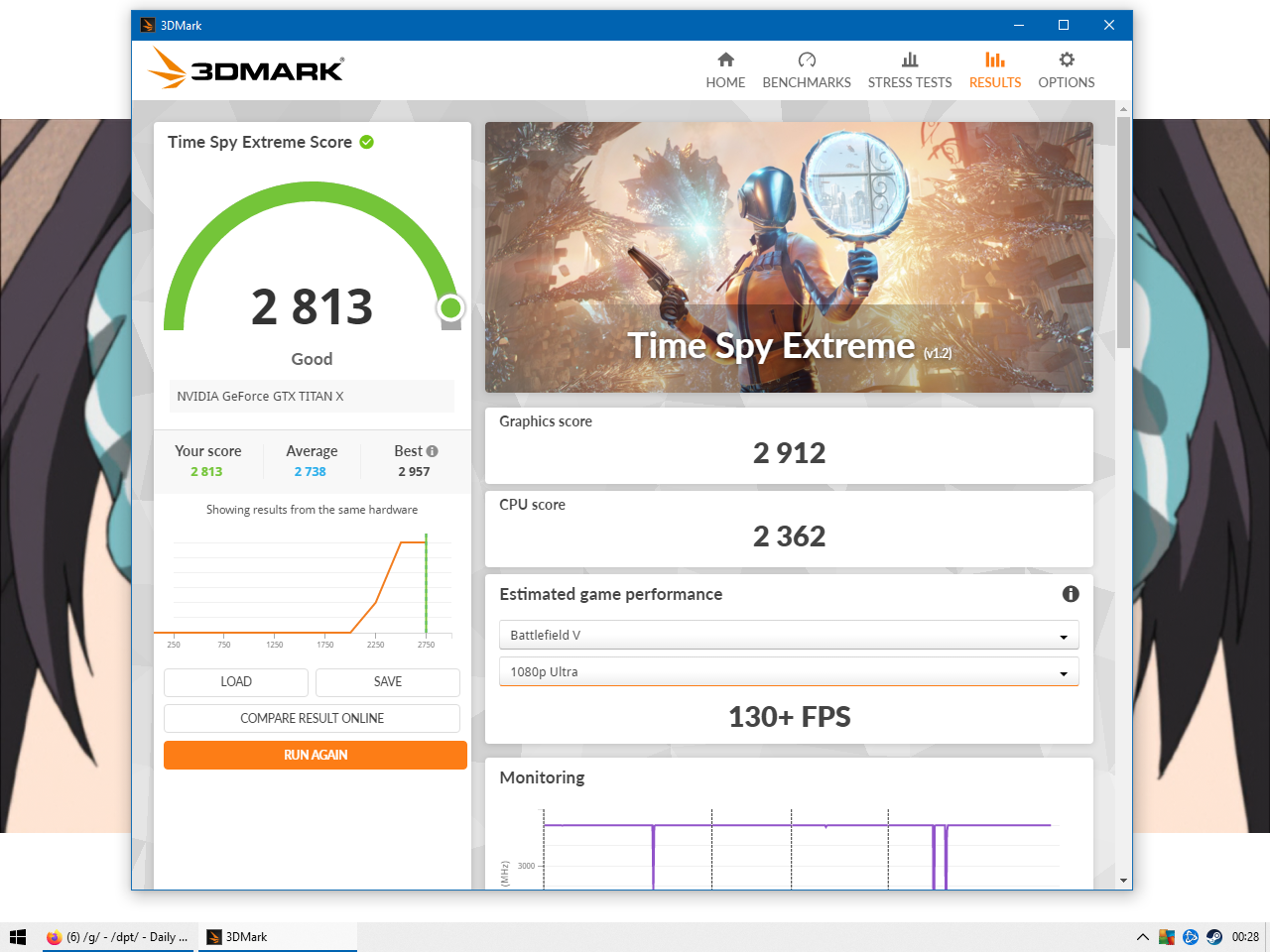
Task: Show hidden system tray icons
Action: (1142, 937)
